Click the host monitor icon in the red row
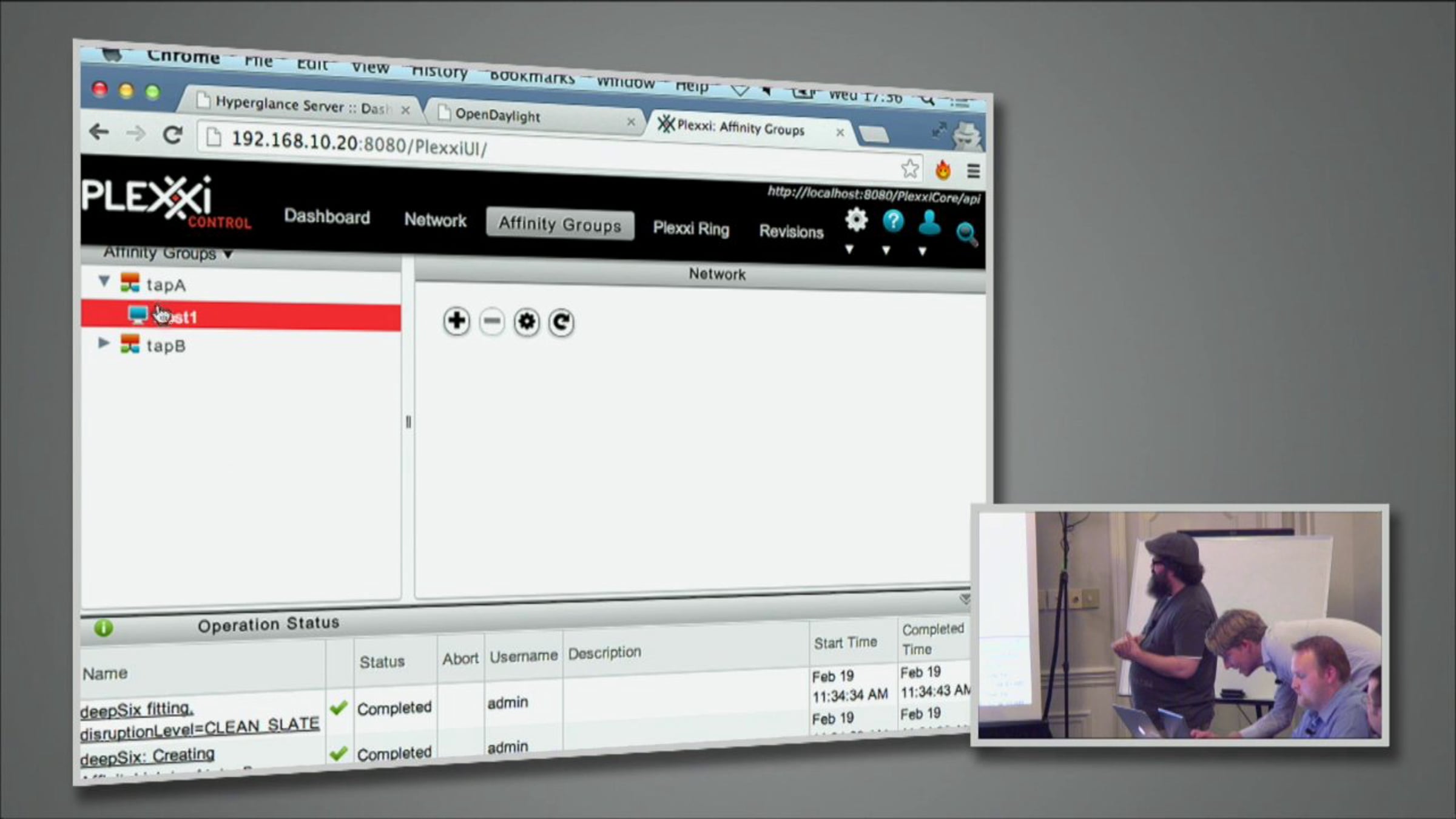1456x819 pixels. pyautogui.click(x=138, y=315)
